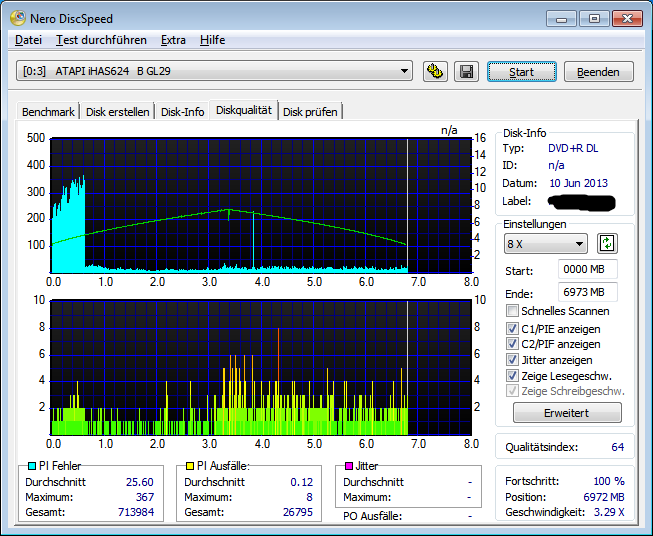Click the PO Ausfälle label

tap(372, 516)
